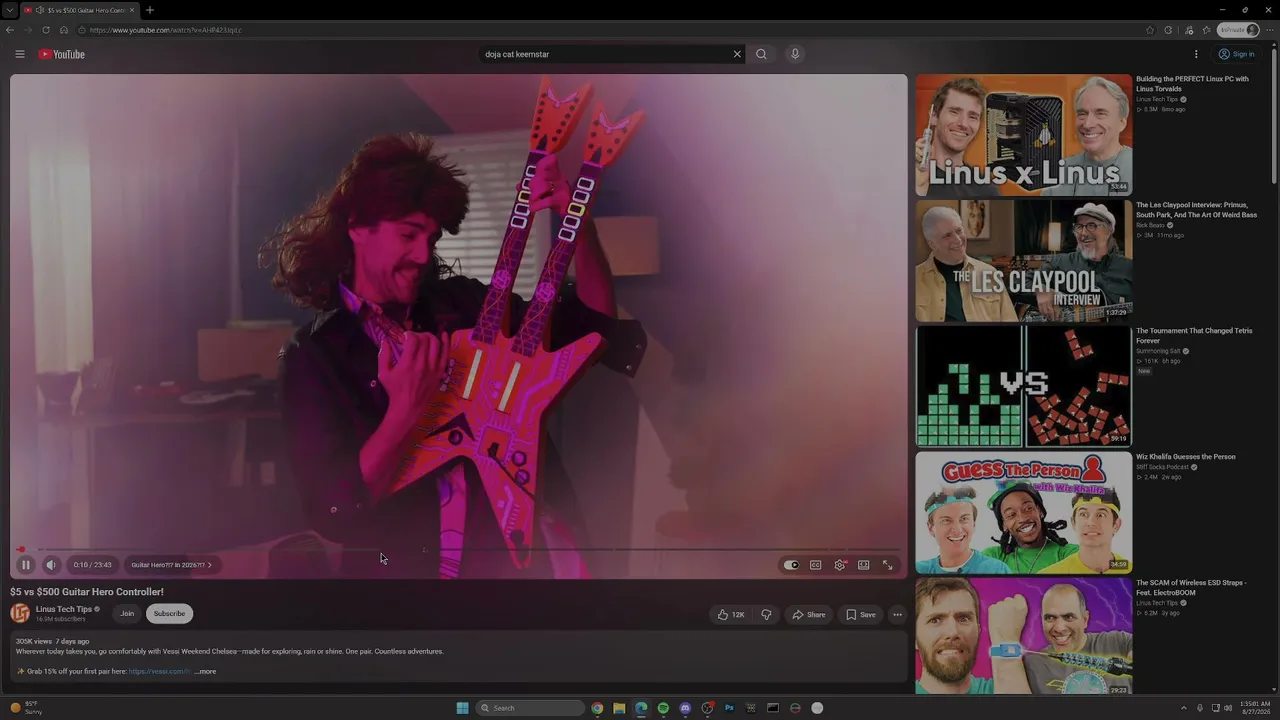This screenshot has width=1280, height=720.
Task: Switch to theater mode
Action: tap(864, 565)
